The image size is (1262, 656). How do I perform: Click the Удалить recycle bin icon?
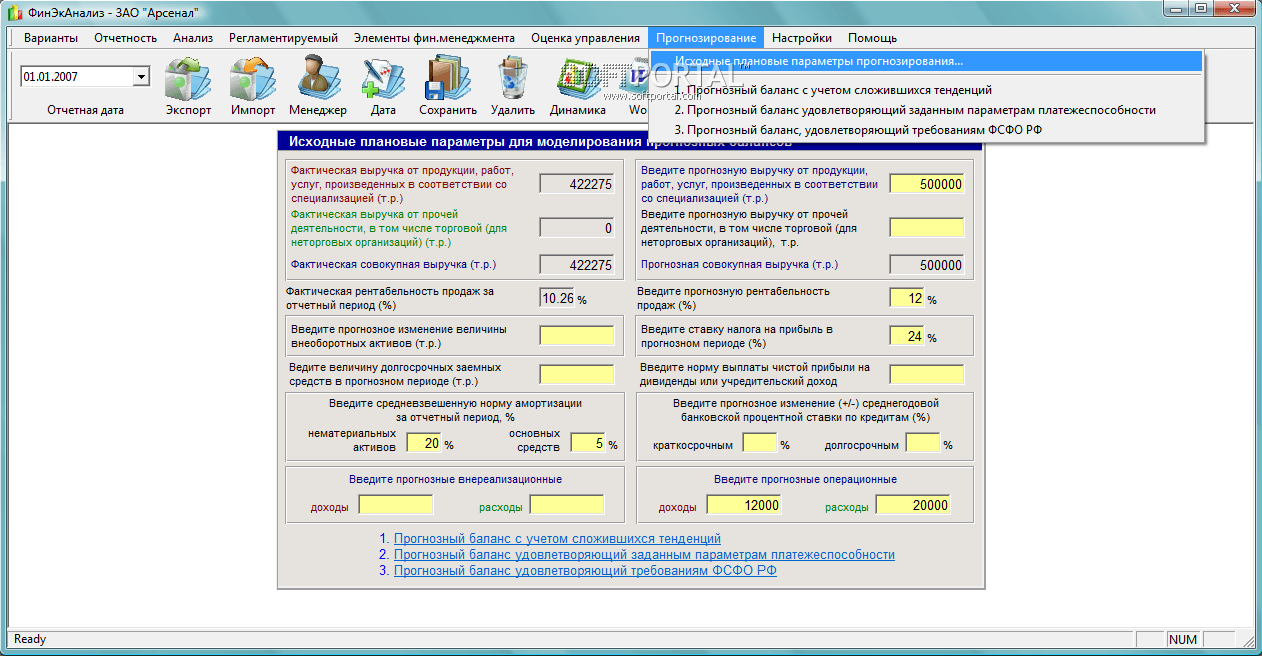513,78
